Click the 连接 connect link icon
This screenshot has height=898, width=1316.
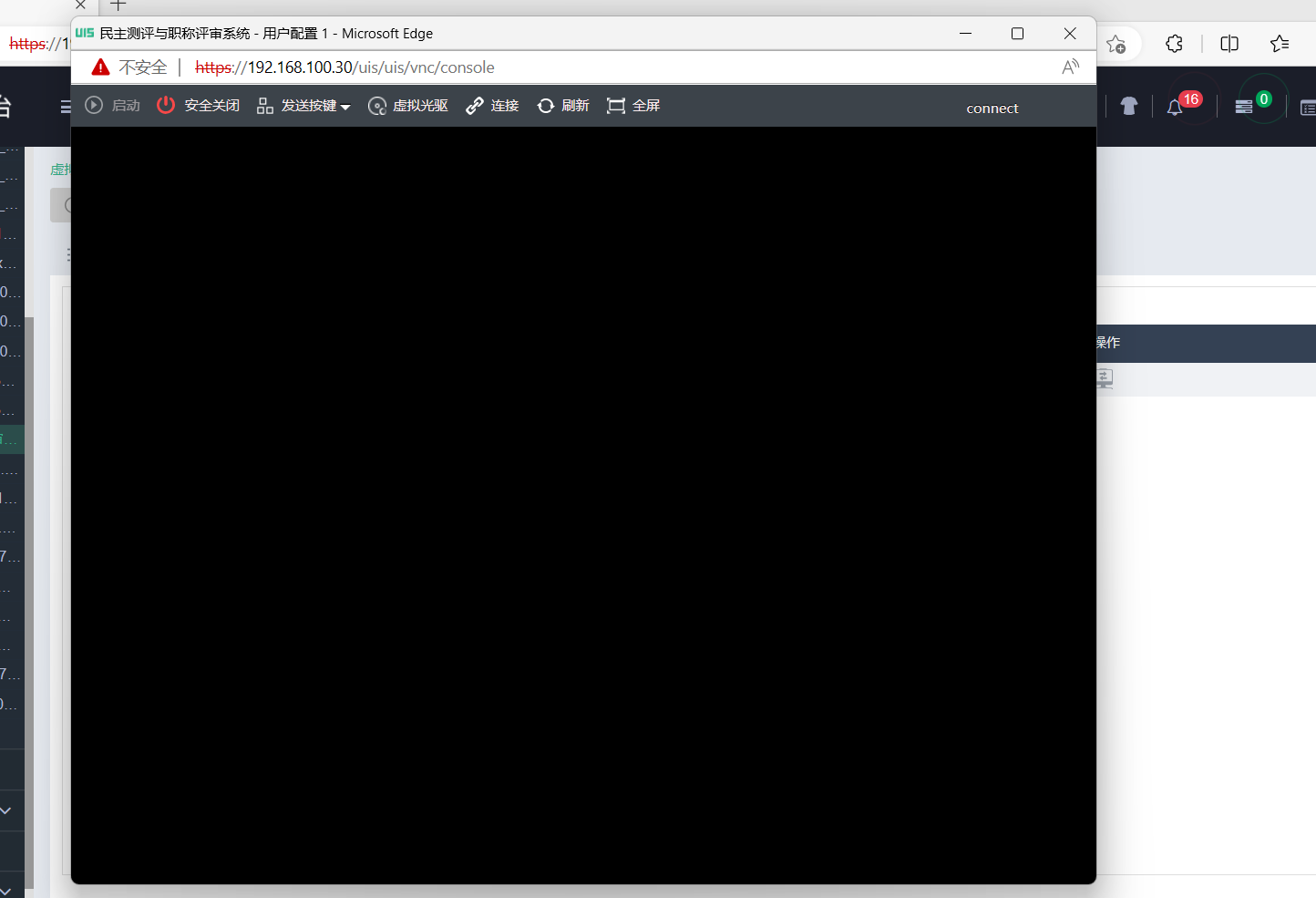point(475,106)
